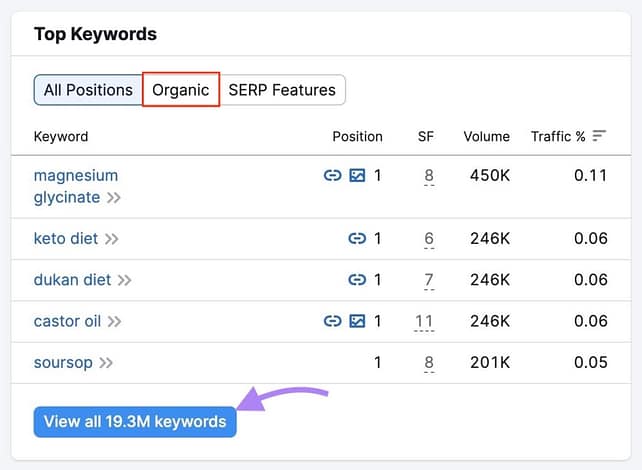Expand arrows next to soursop keyword
The height and width of the screenshot is (470, 642).
tap(106, 362)
